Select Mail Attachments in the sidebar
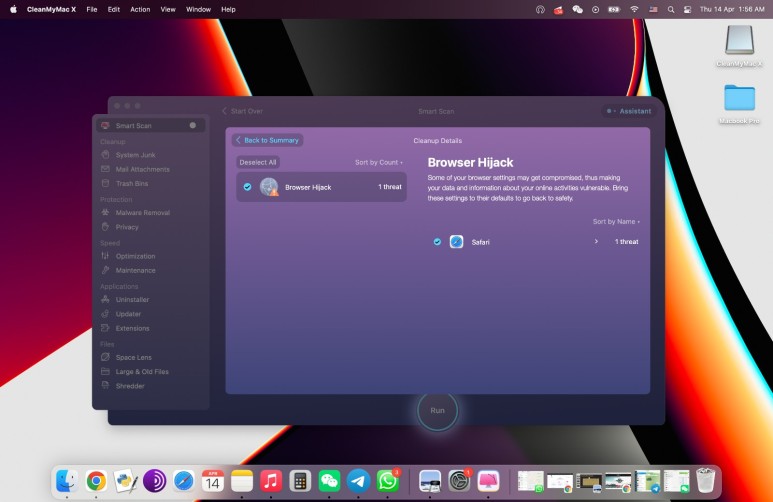Screen dimensions: 773x502 [142, 169]
